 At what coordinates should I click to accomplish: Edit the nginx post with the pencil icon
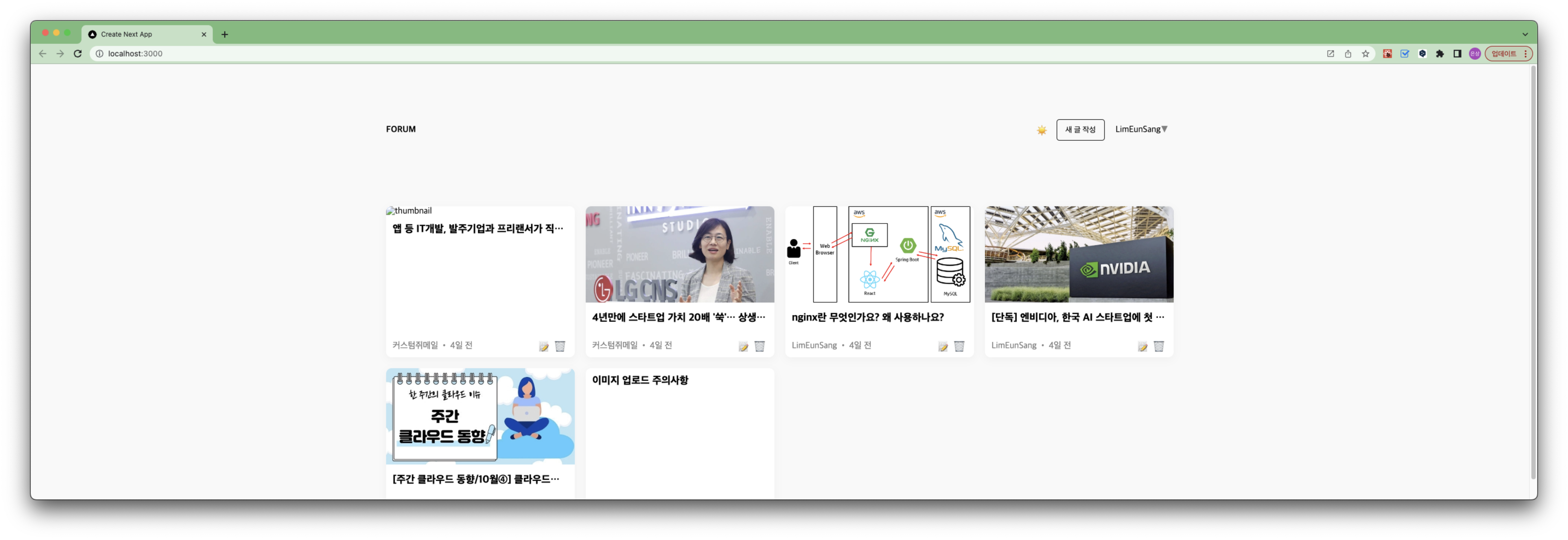[943, 346]
